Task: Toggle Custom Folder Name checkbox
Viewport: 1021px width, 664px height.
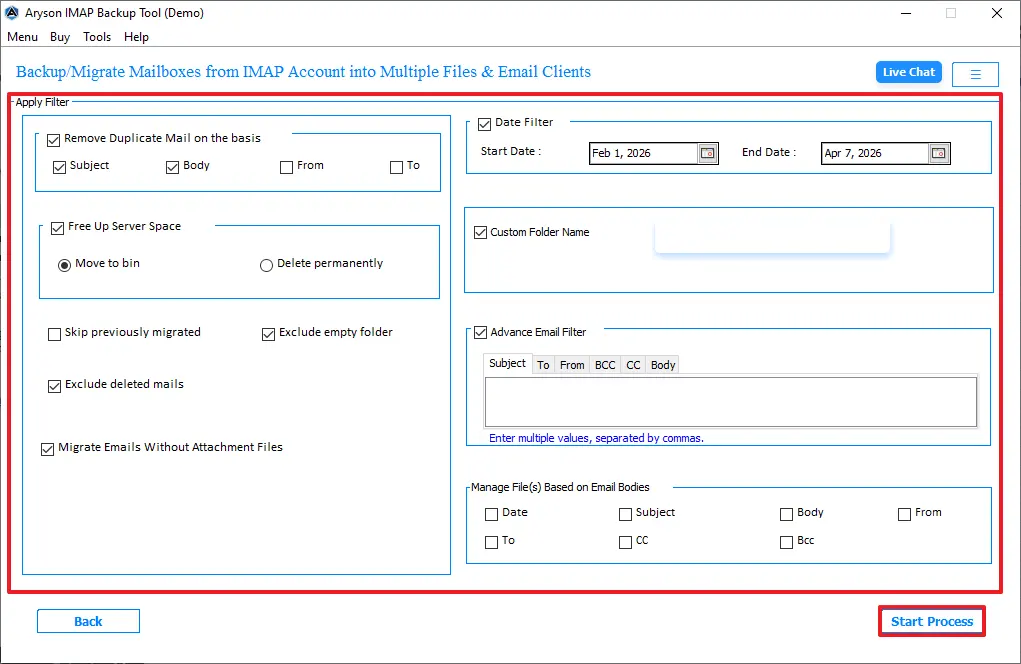Action: (481, 232)
